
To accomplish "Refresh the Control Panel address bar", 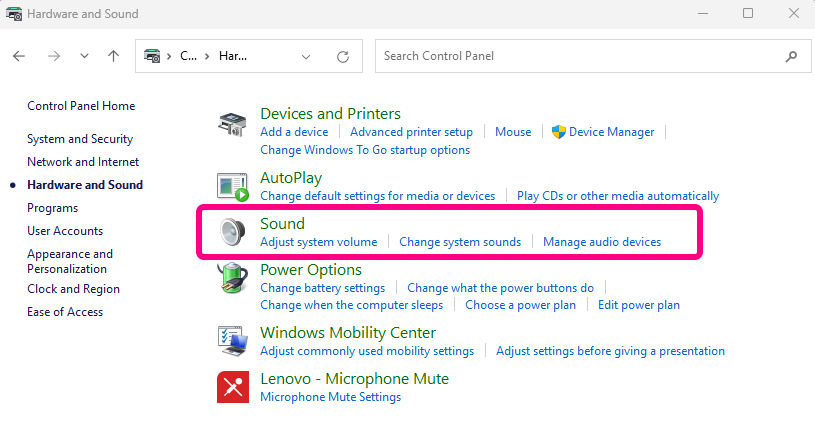I will coord(343,56).
